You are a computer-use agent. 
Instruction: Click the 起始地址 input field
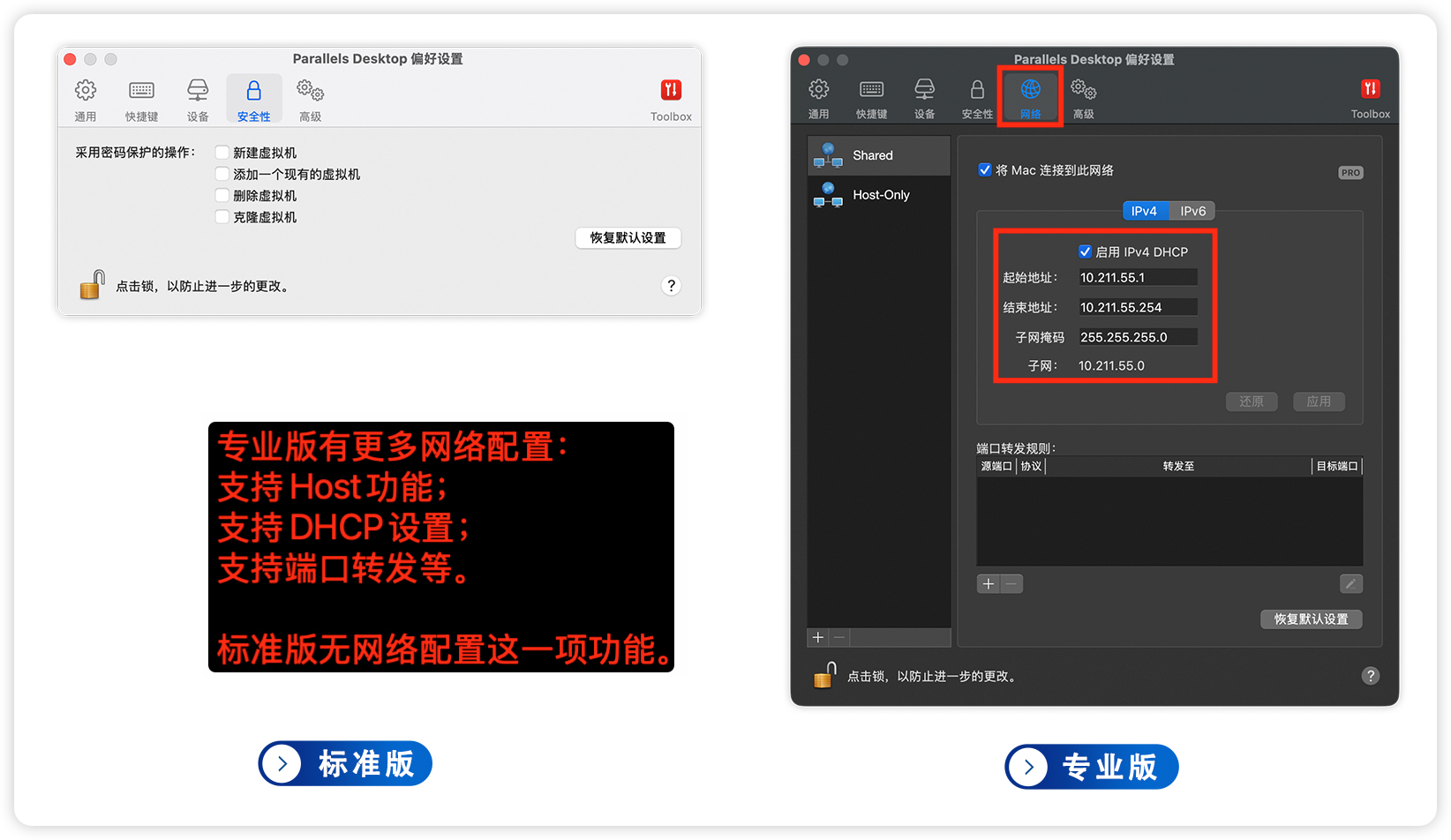pos(1137,277)
